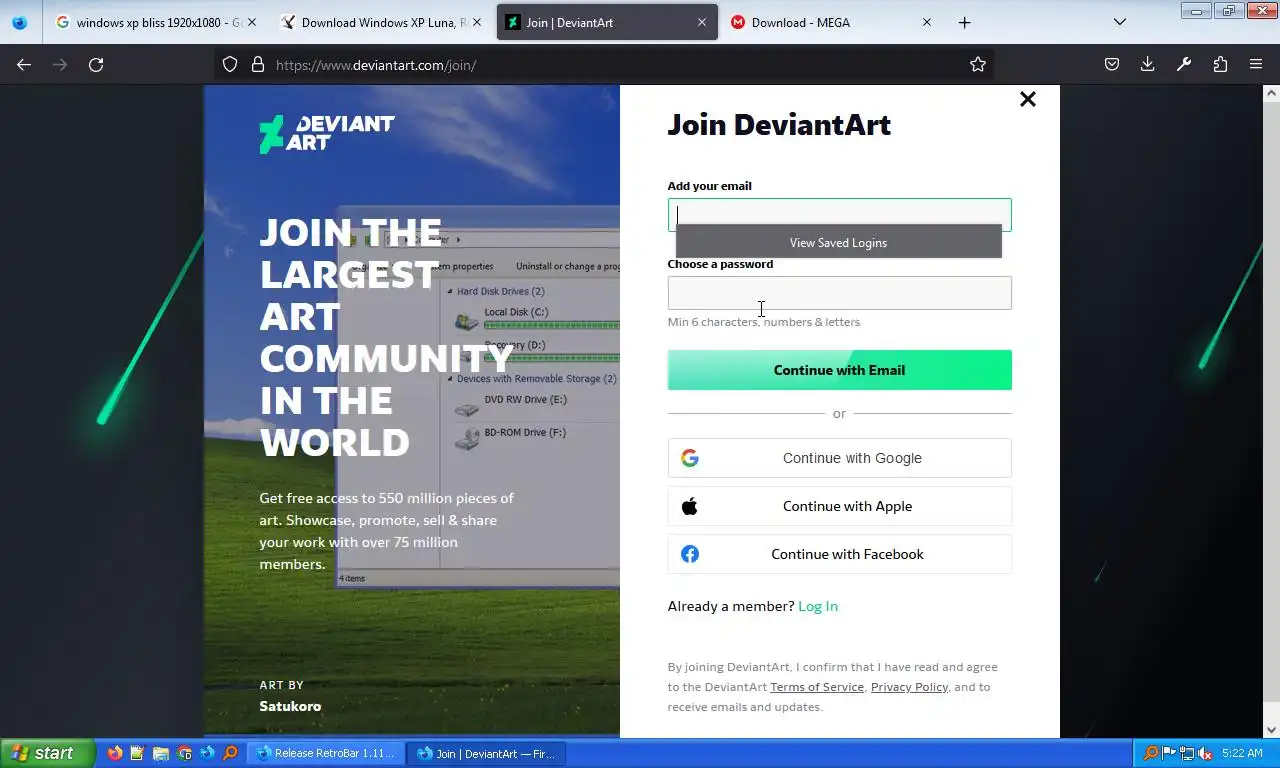
Task: Close the windows xp bliss Google tab
Action: 251,22
